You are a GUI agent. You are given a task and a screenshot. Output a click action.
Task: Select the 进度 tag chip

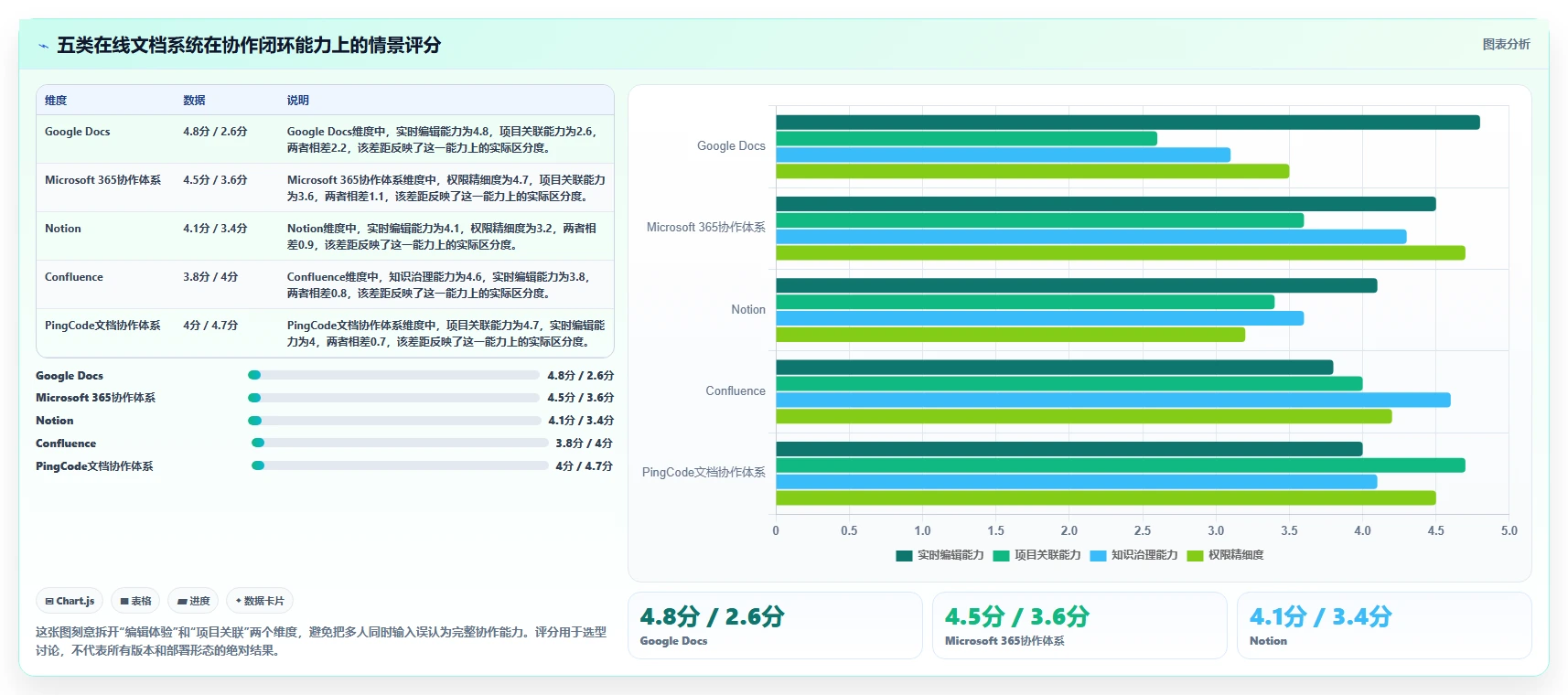point(193,601)
